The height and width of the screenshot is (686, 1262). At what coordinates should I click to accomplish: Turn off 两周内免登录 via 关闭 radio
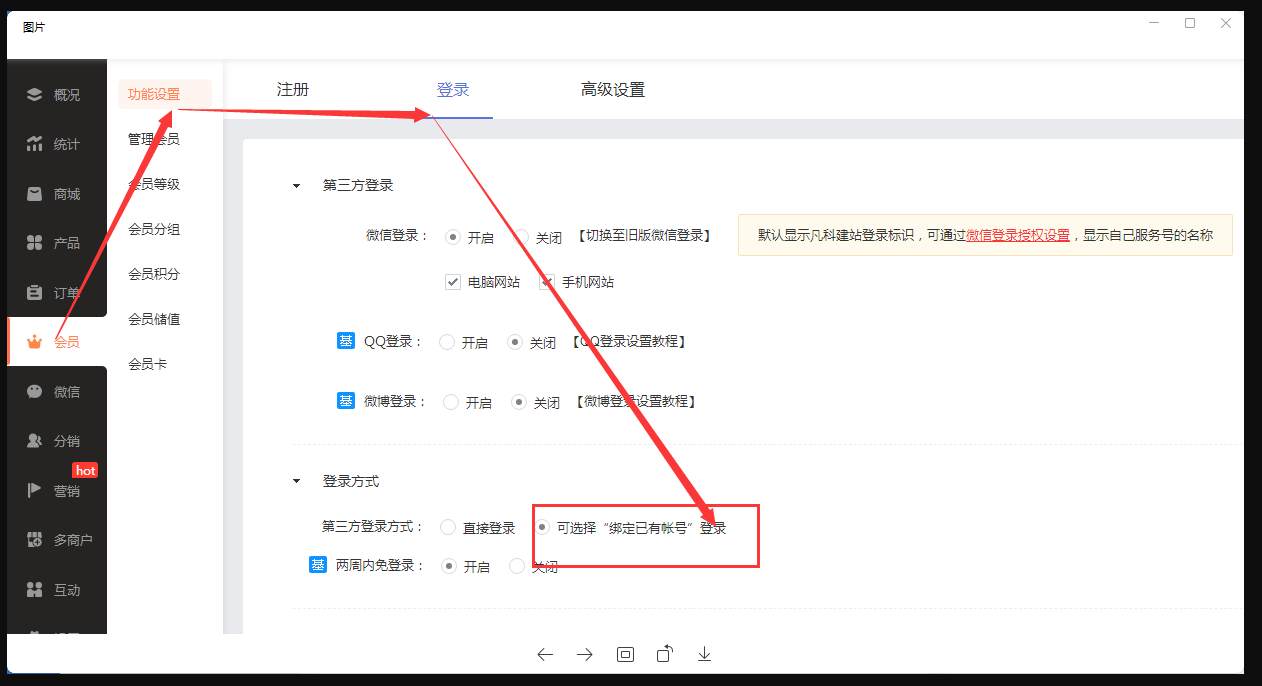[x=517, y=566]
